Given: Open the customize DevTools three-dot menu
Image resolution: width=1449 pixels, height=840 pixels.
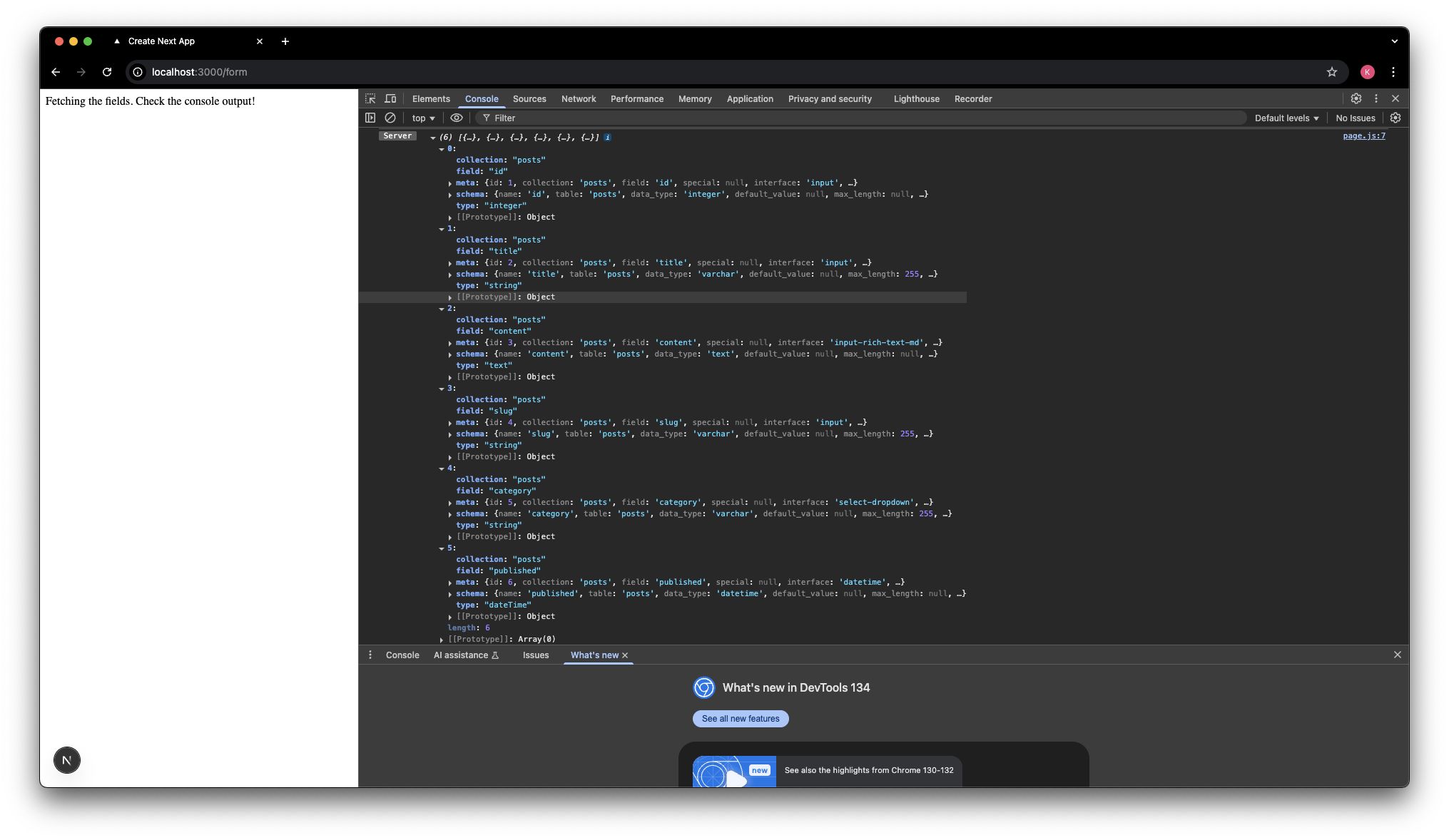Looking at the screenshot, I should click(x=1376, y=98).
